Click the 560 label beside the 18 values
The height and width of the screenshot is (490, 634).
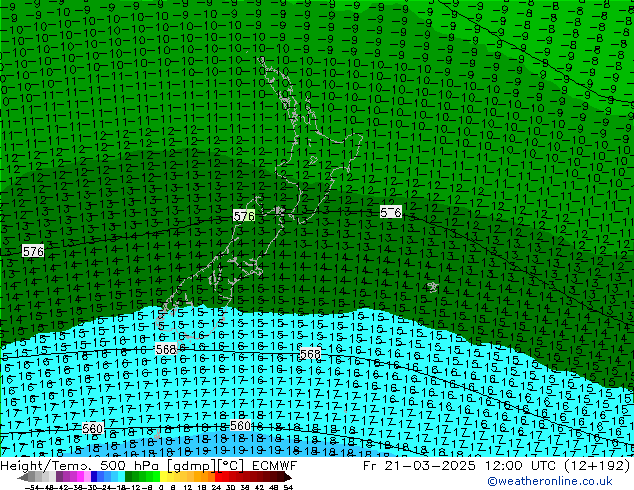coord(240,425)
